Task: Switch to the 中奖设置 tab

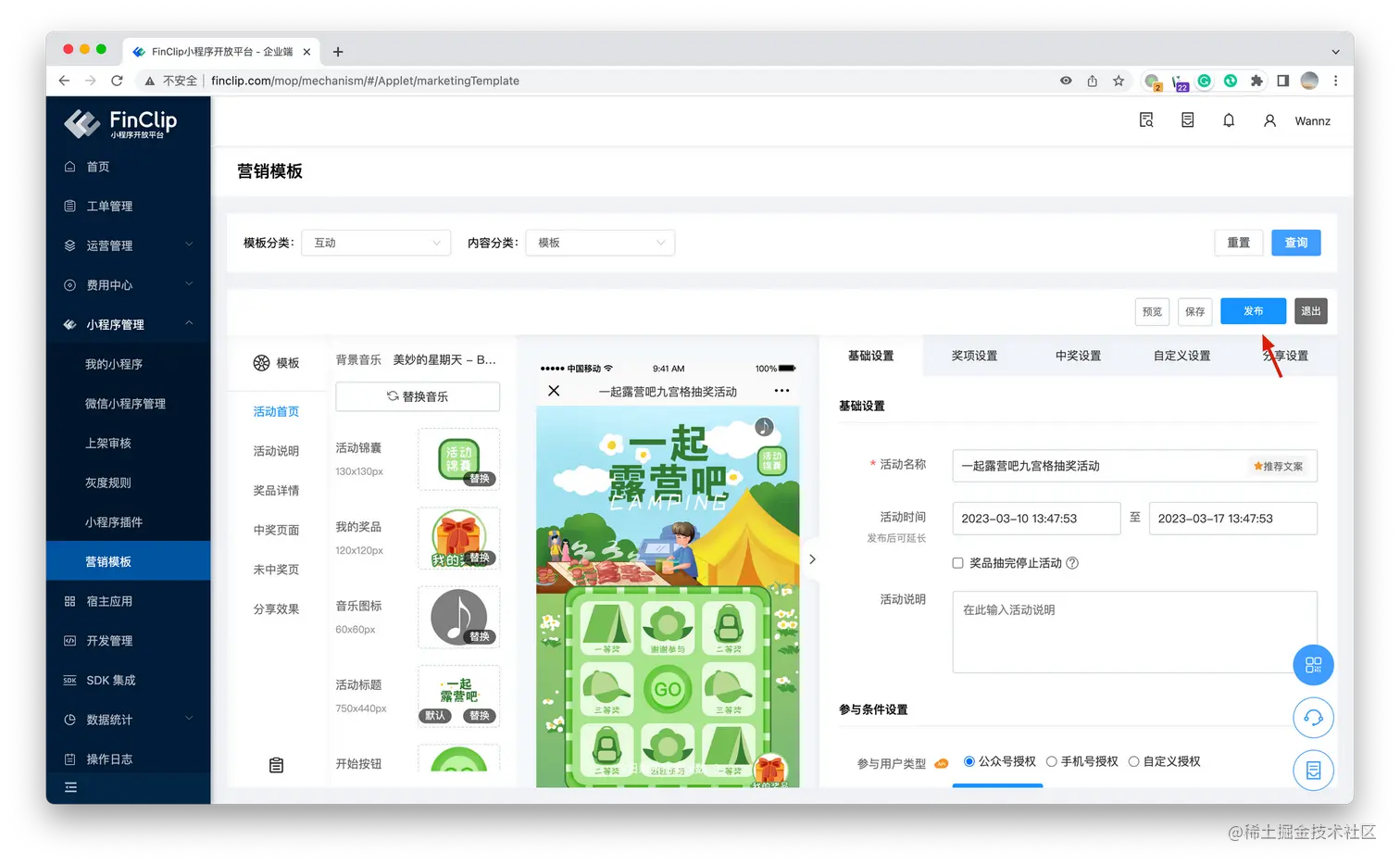Action: tap(1079, 356)
